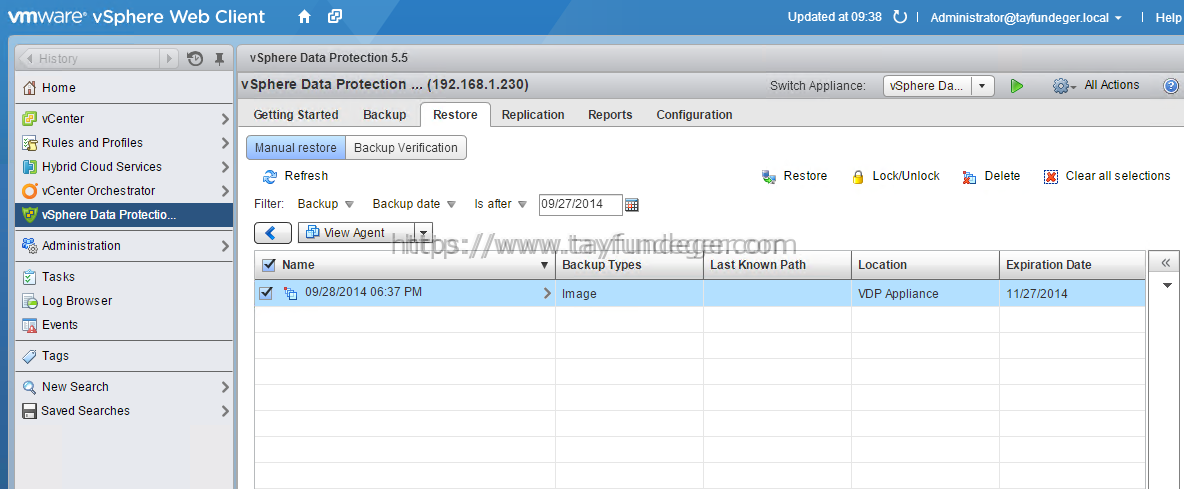This screenshot has width=1184, height=489.
Task: Click the 11/27/2014 expiration cell
Action: [1072, 294]
